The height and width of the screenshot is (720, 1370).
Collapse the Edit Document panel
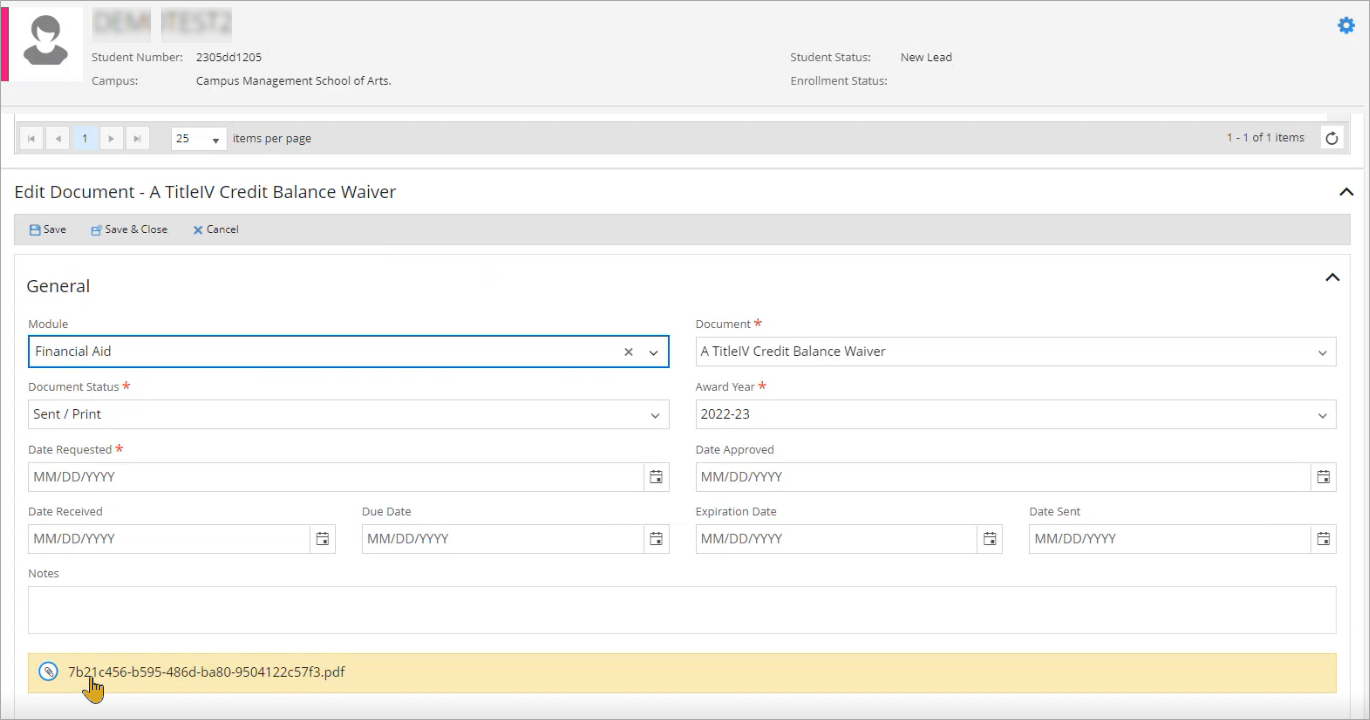1346,192
